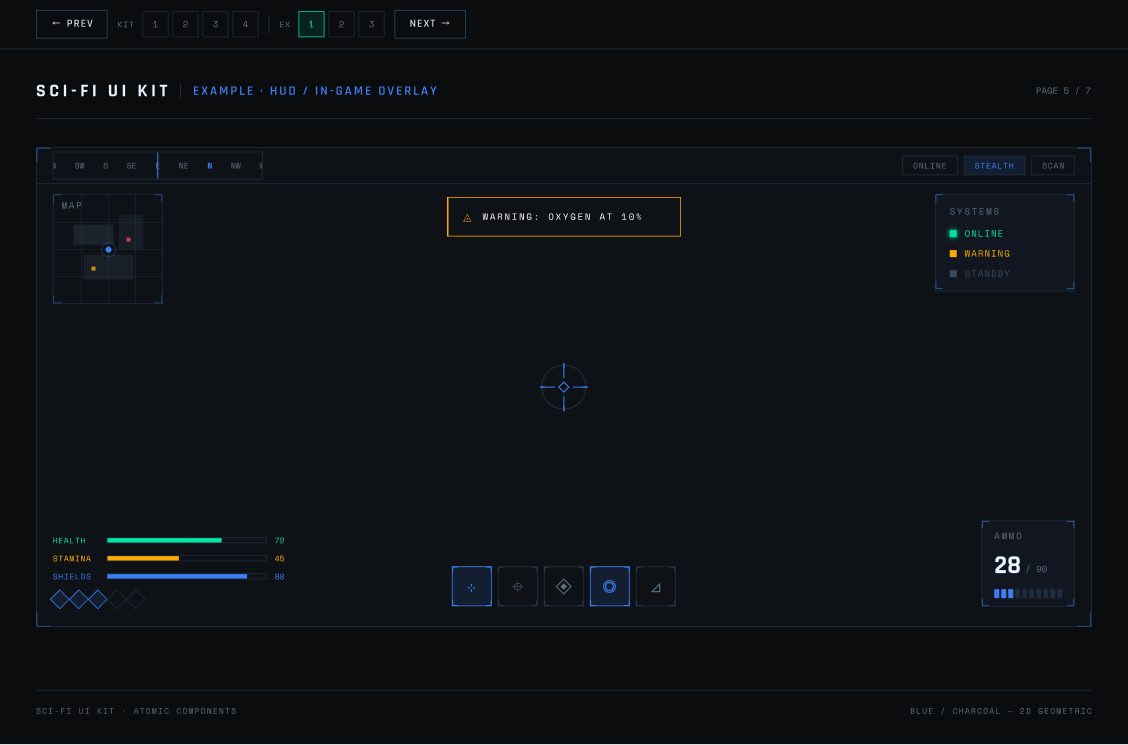
Task: Click the stamina value 45
Action: (x=280, y=559)
